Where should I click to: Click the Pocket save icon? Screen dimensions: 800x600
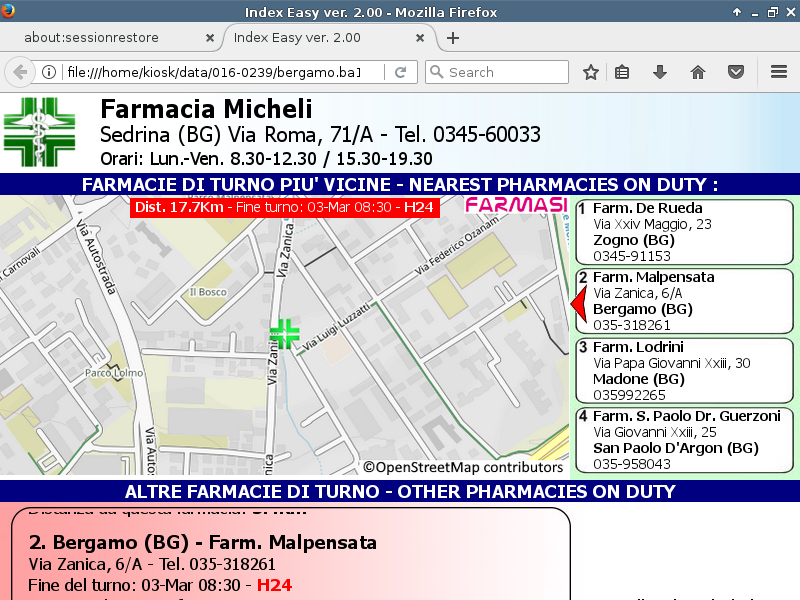coord(736,72)
